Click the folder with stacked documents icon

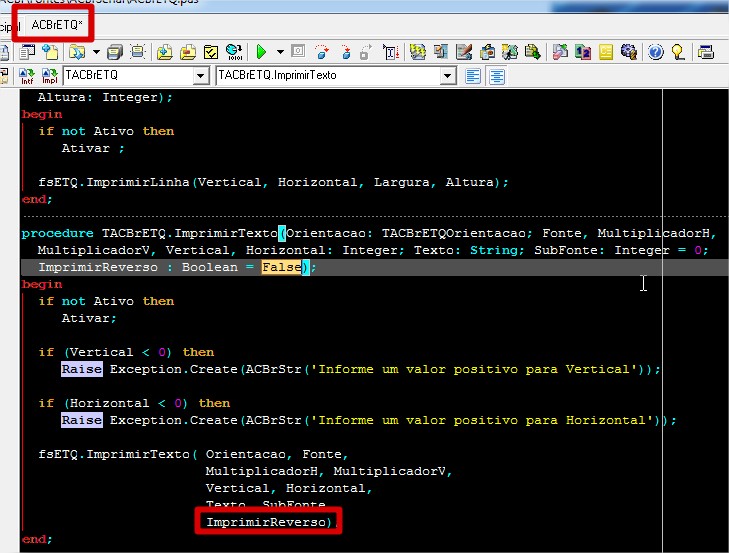pyautogui.click(x=487, y=52)
